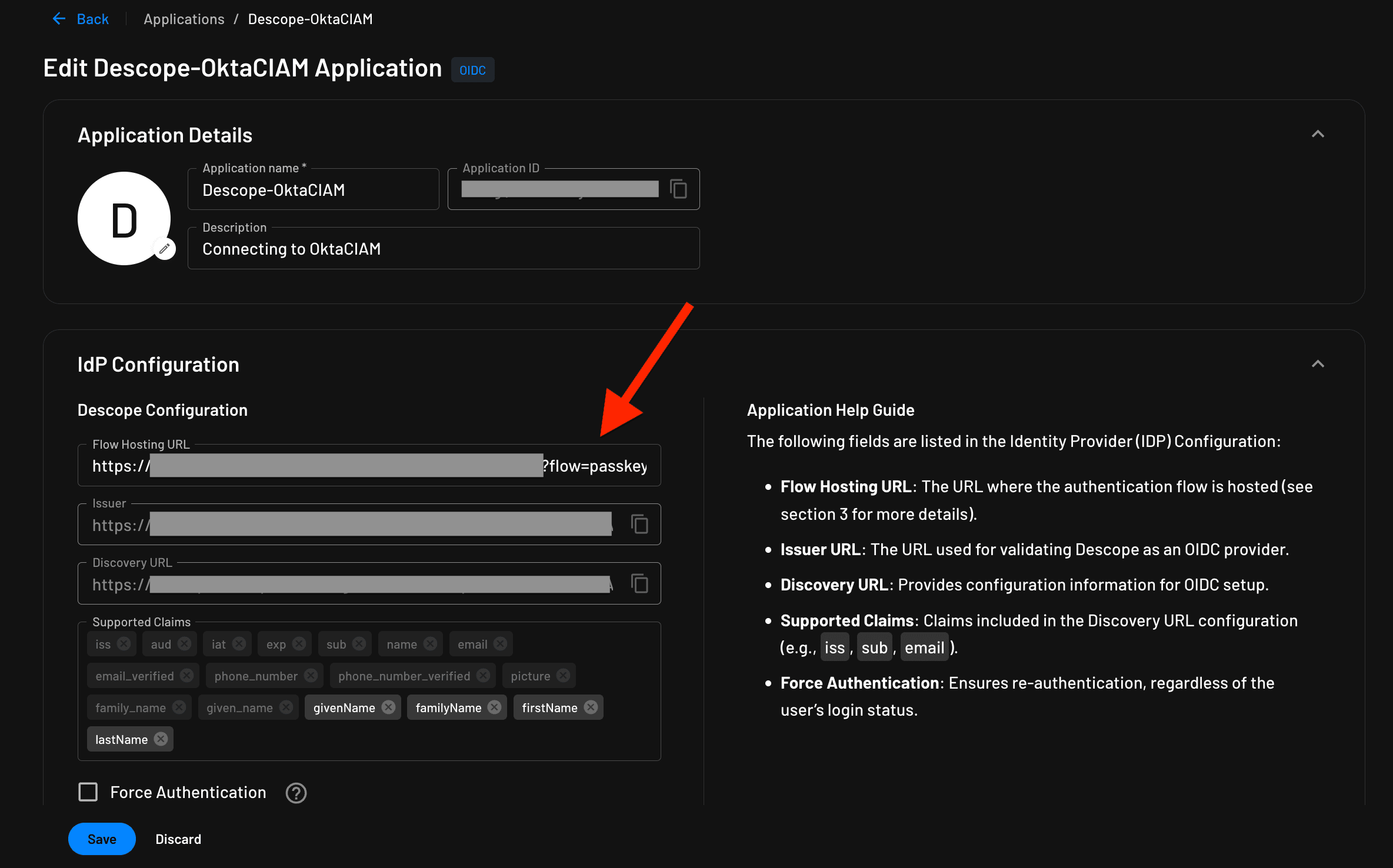Click the back arrow icon
Viewport: 1393px width, 868px height.
[x=58, y=18]
